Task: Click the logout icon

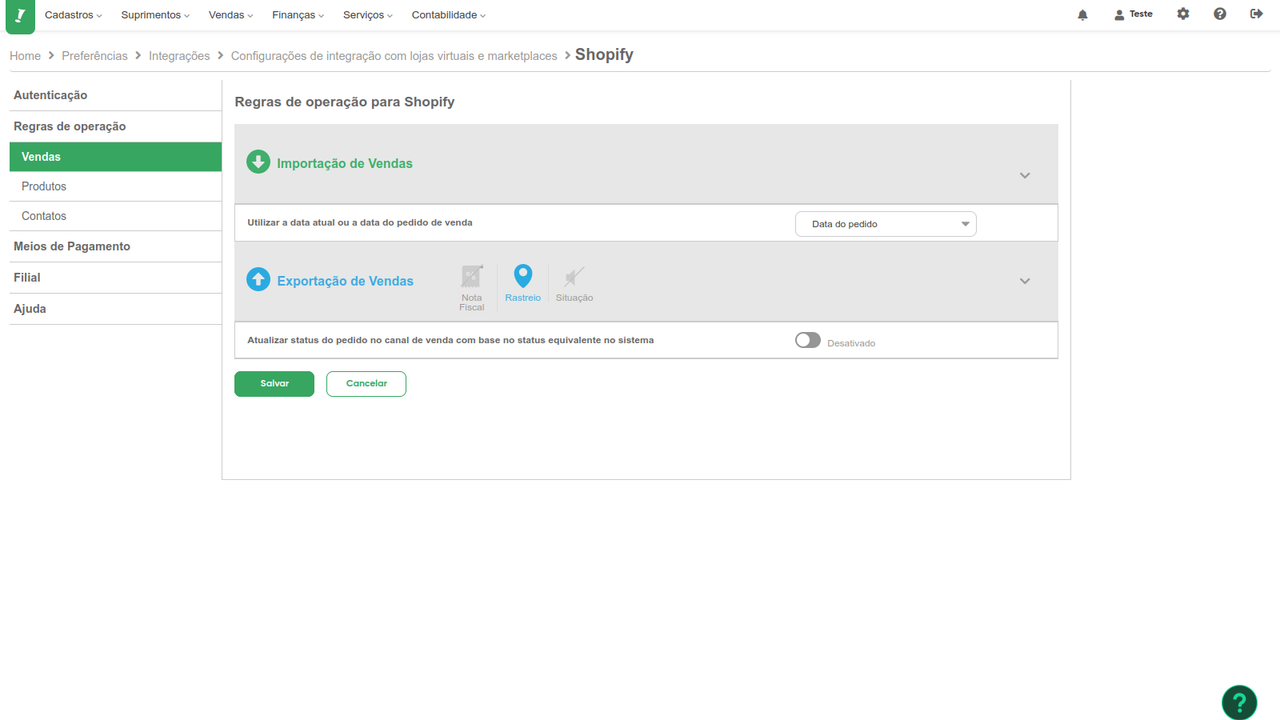Action: point(1257,14)
